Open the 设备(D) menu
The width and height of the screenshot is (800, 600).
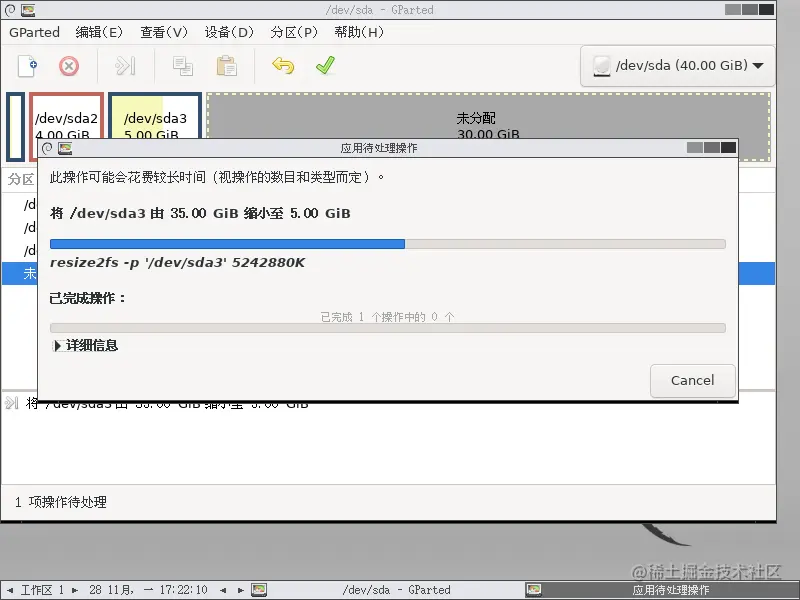pos(229,32)
